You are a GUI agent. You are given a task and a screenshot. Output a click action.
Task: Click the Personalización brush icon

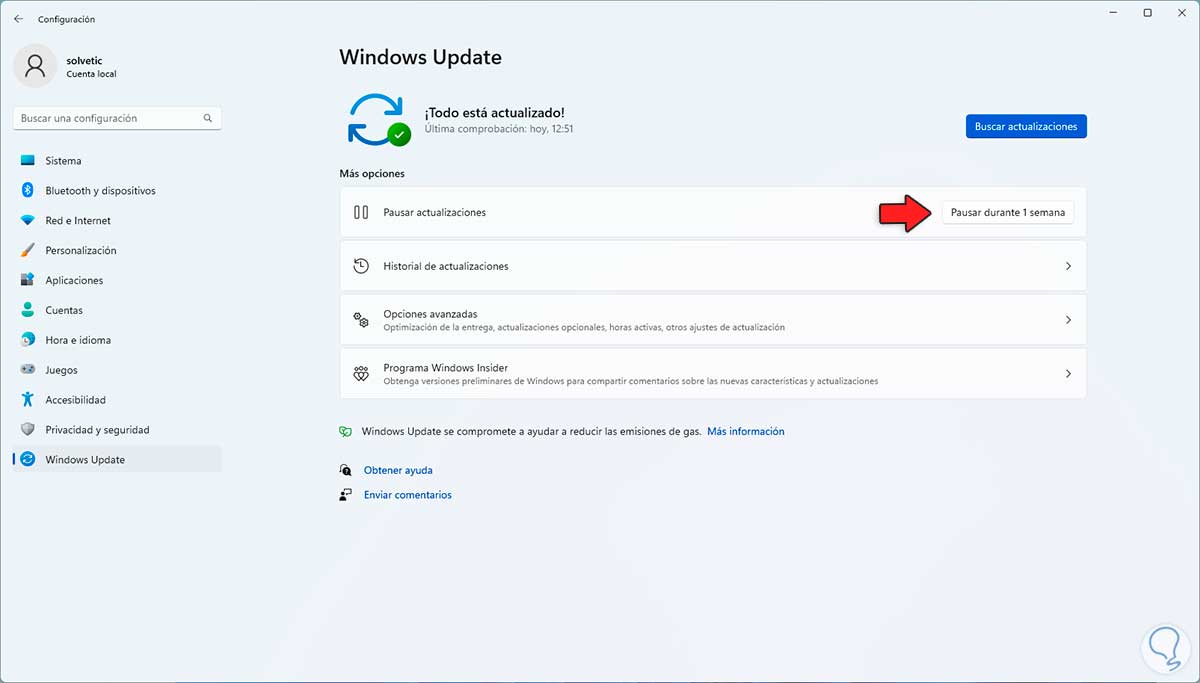(x=27, y=251)
